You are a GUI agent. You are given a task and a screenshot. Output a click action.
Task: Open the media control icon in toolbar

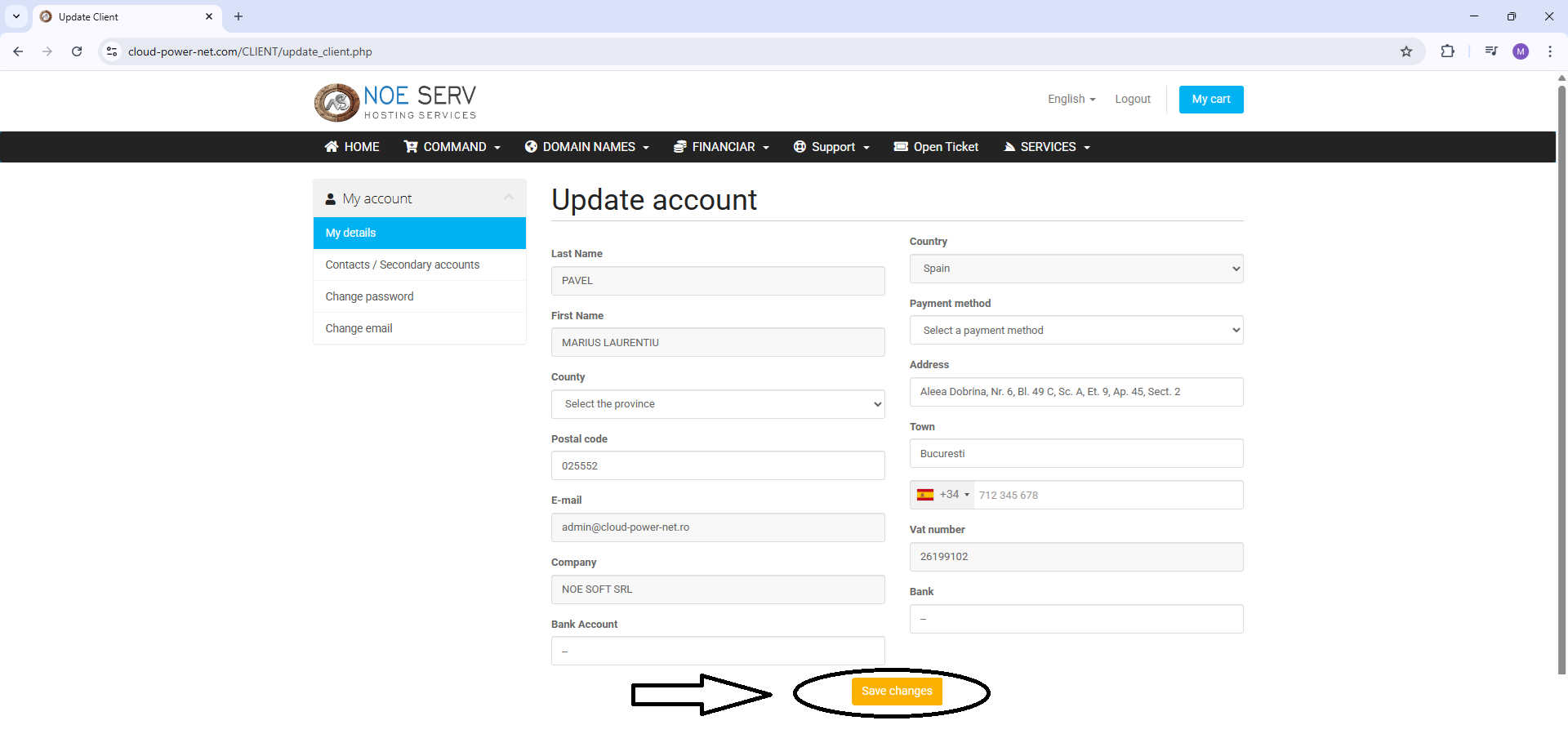pos(1491,51)
